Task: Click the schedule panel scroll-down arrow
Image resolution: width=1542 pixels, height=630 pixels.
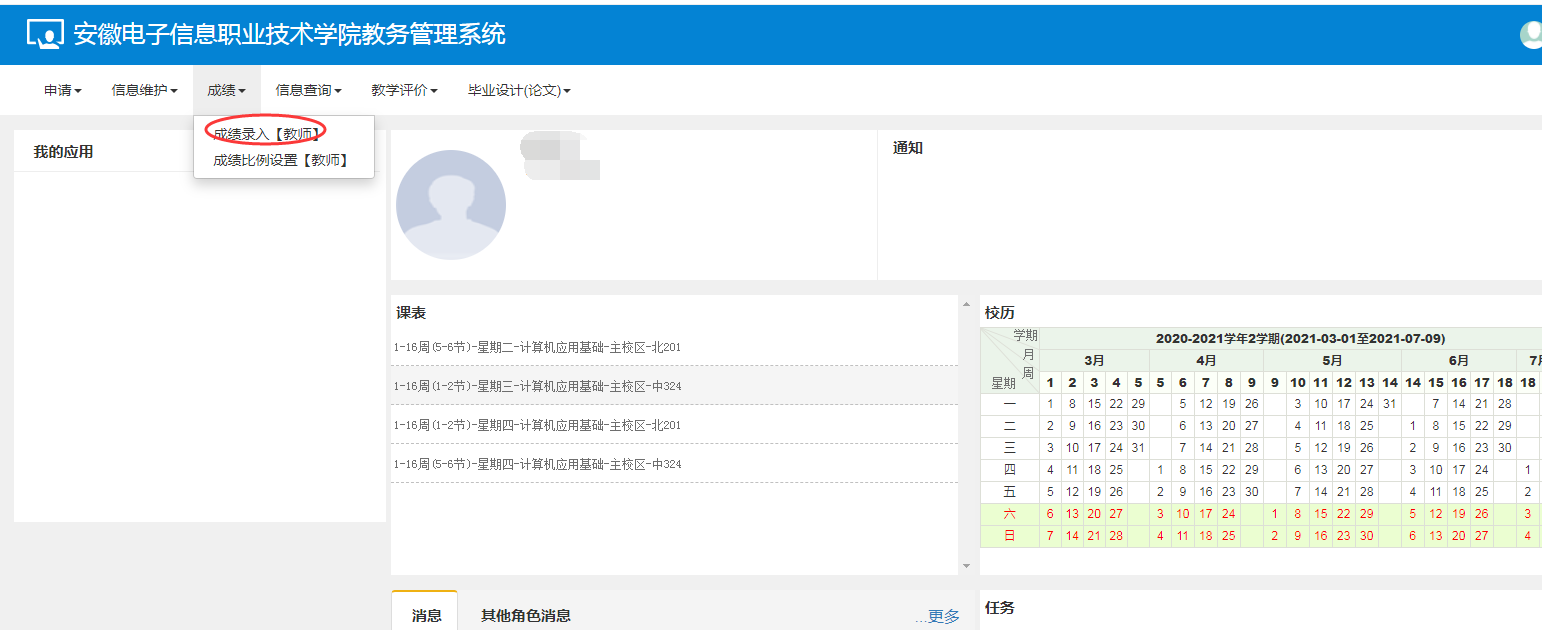Action: coord(965,566)
